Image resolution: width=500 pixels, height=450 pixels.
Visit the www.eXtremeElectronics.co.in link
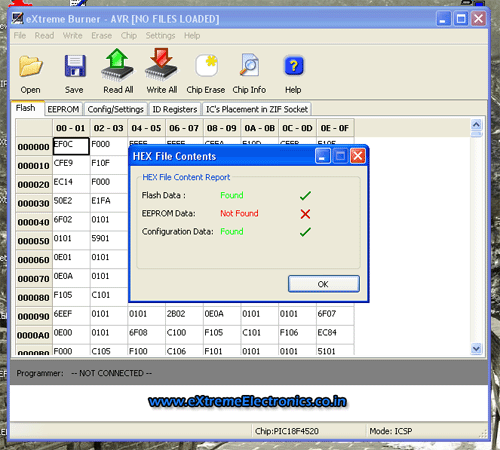247,401
